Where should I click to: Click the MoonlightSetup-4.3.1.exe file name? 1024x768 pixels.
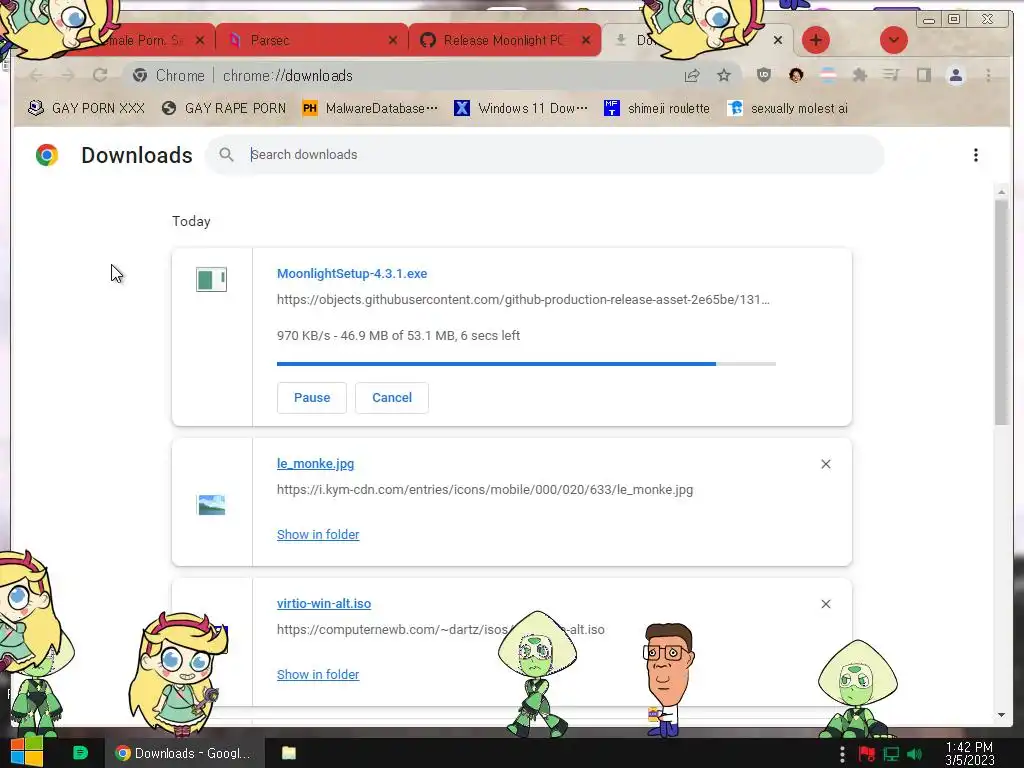coord(352,274)
